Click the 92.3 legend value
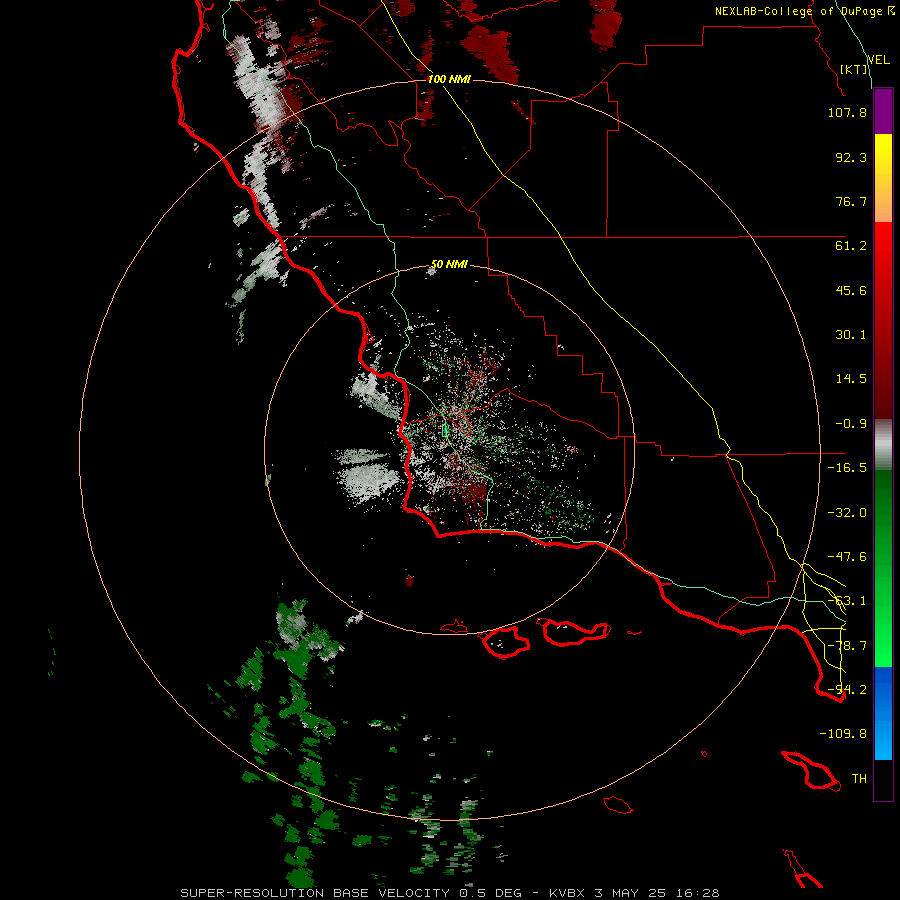The width and height of the screenshot is (900, 900). tap(851, 157)
